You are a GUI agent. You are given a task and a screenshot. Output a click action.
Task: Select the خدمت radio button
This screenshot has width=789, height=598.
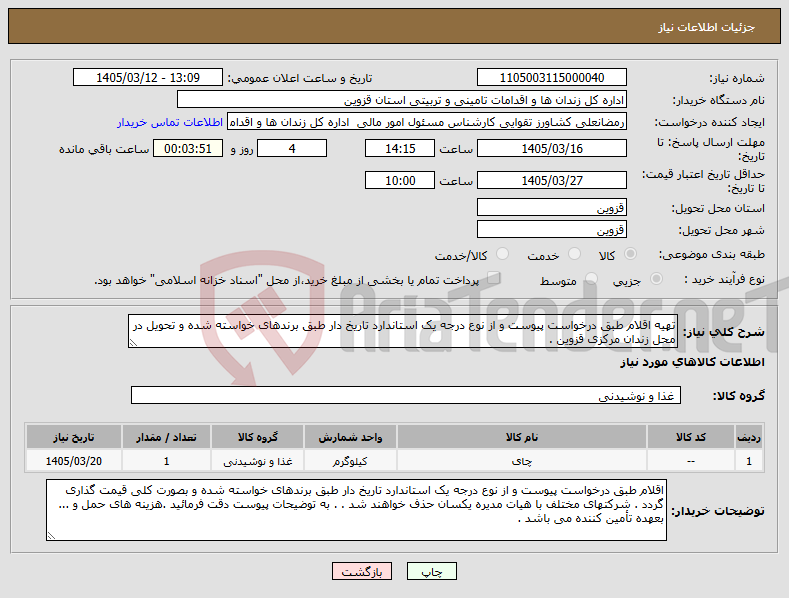point(574,254)
